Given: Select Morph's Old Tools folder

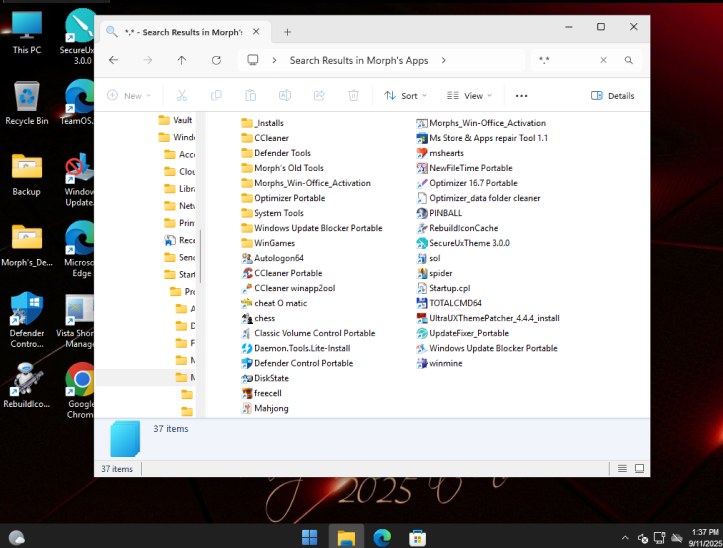Looking at the screenshot, I should click(x=282, y=168).
